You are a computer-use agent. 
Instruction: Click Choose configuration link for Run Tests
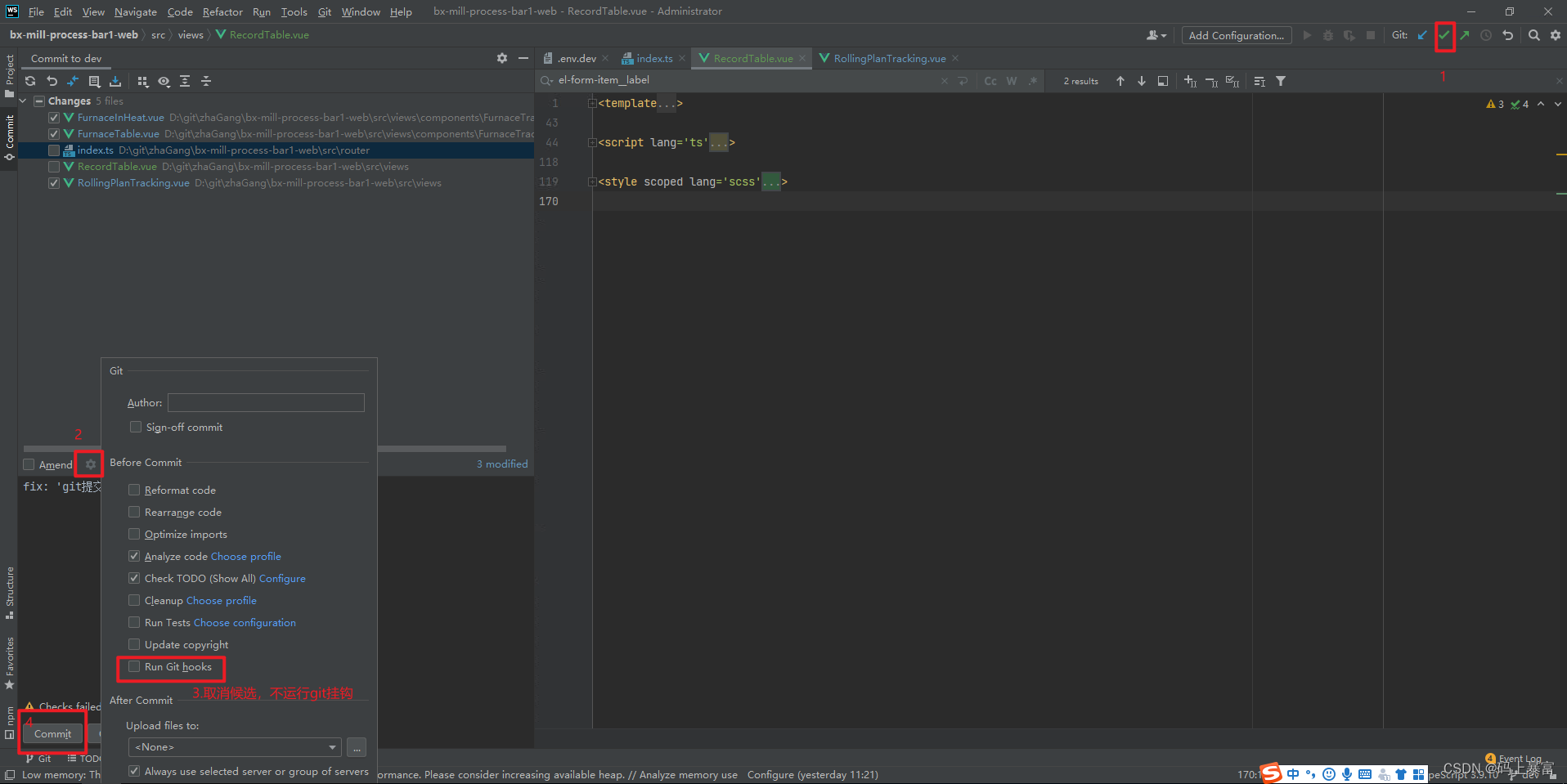245,622
